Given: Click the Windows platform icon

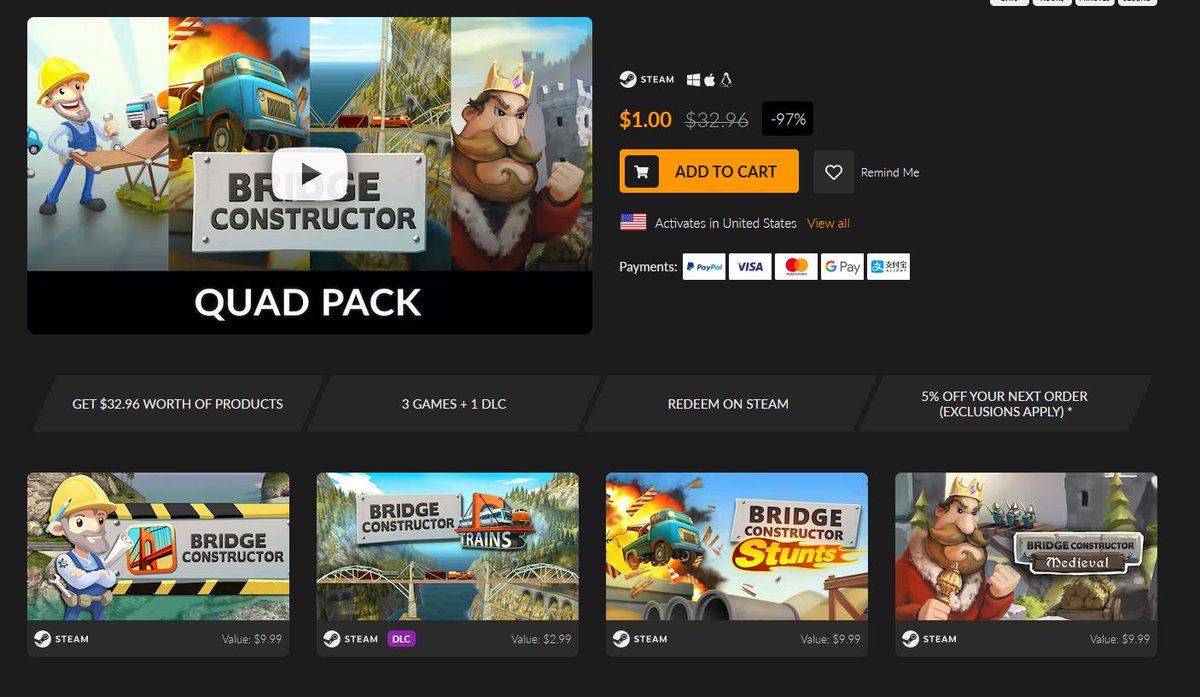Looking at the screenshot, I should coord(694,79).
